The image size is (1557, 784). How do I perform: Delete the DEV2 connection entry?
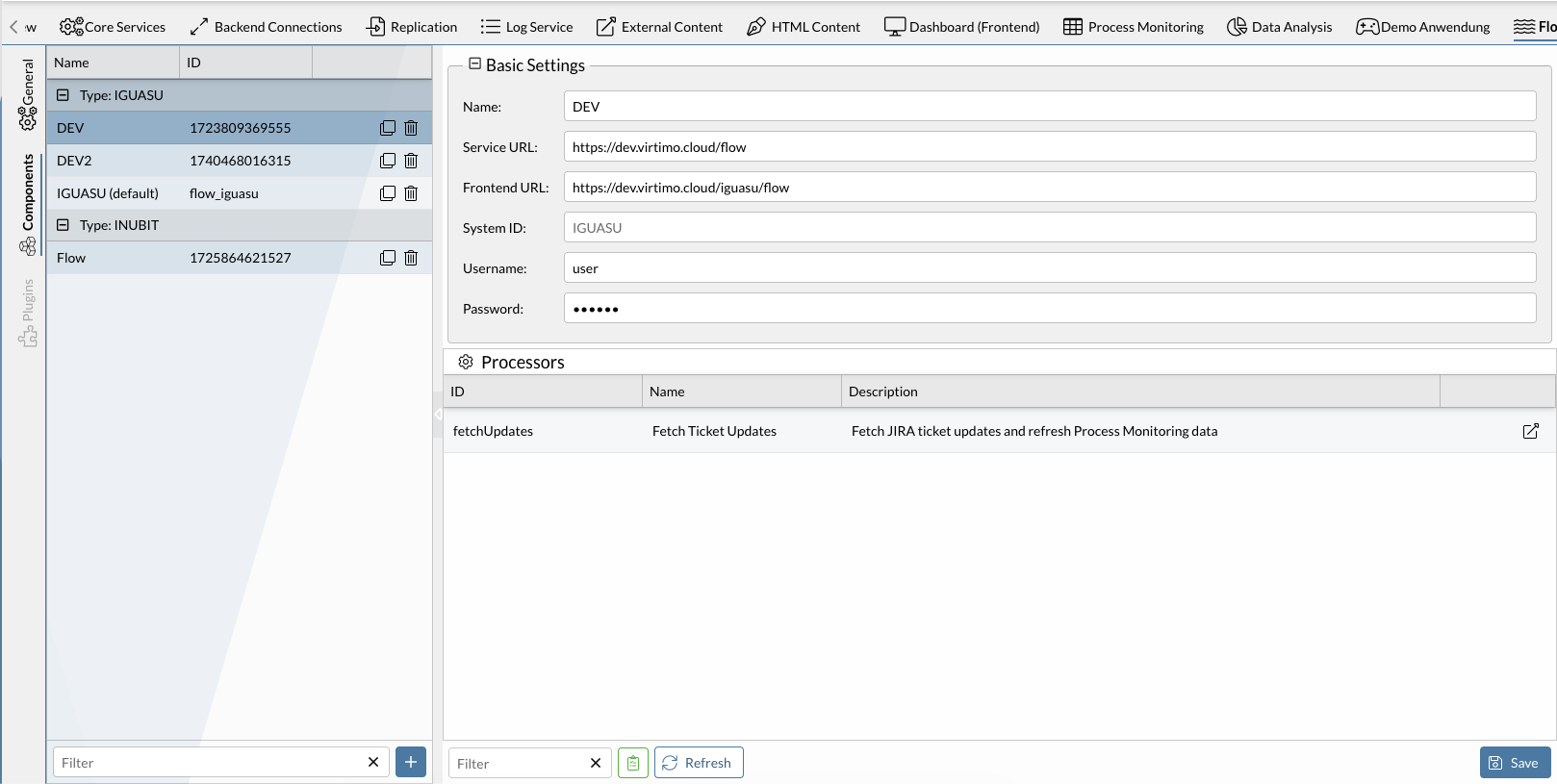(x=411, y=161)
